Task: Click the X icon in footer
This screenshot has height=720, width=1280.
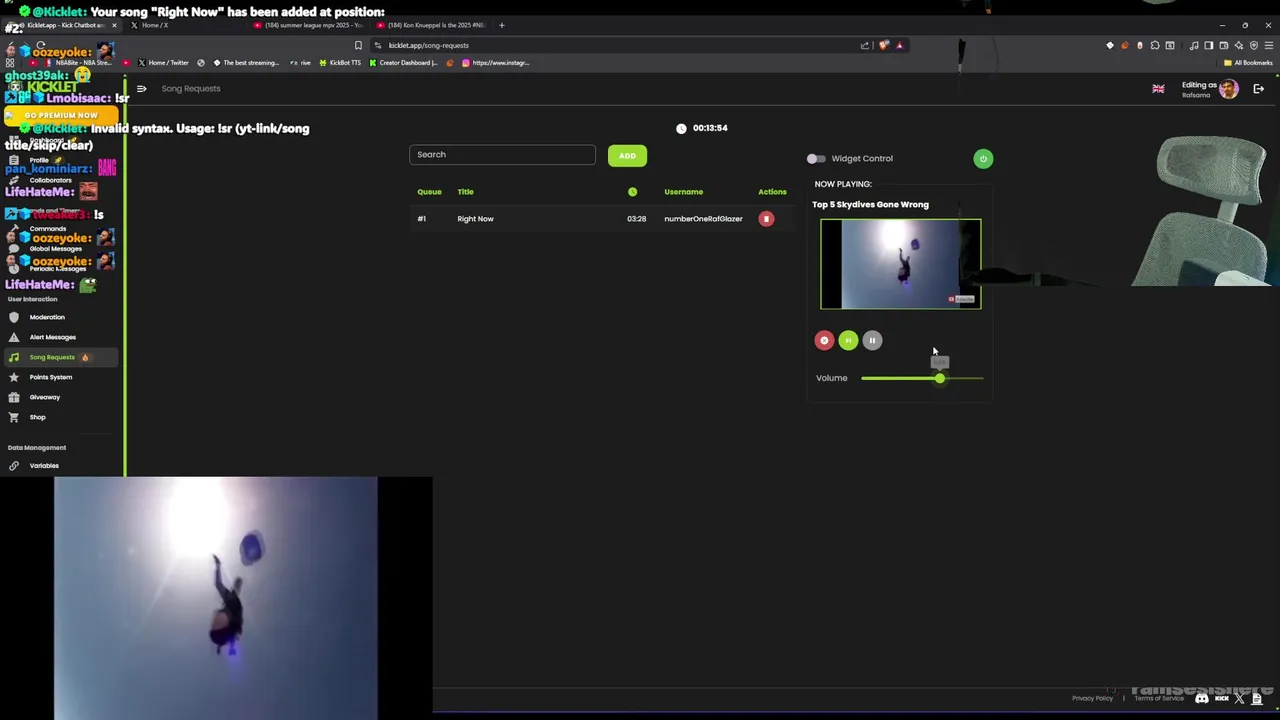Action: [1239, 699]
